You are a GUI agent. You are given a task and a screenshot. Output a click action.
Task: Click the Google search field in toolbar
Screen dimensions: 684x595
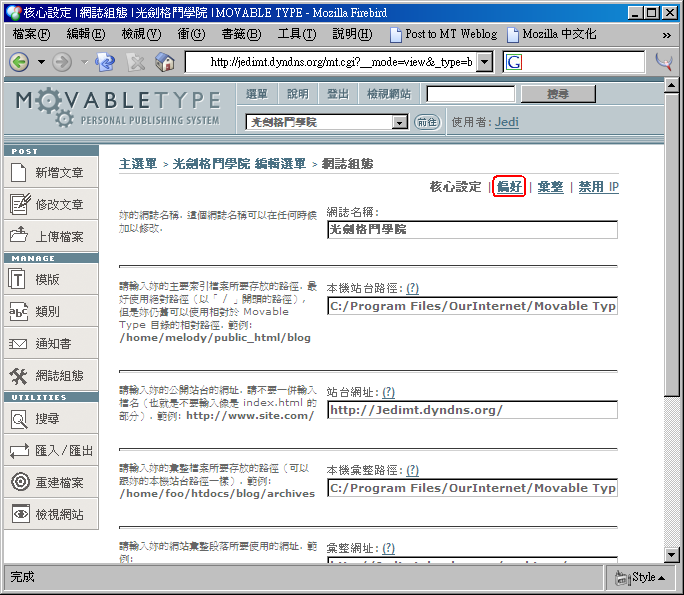click(x=583, y=62)
